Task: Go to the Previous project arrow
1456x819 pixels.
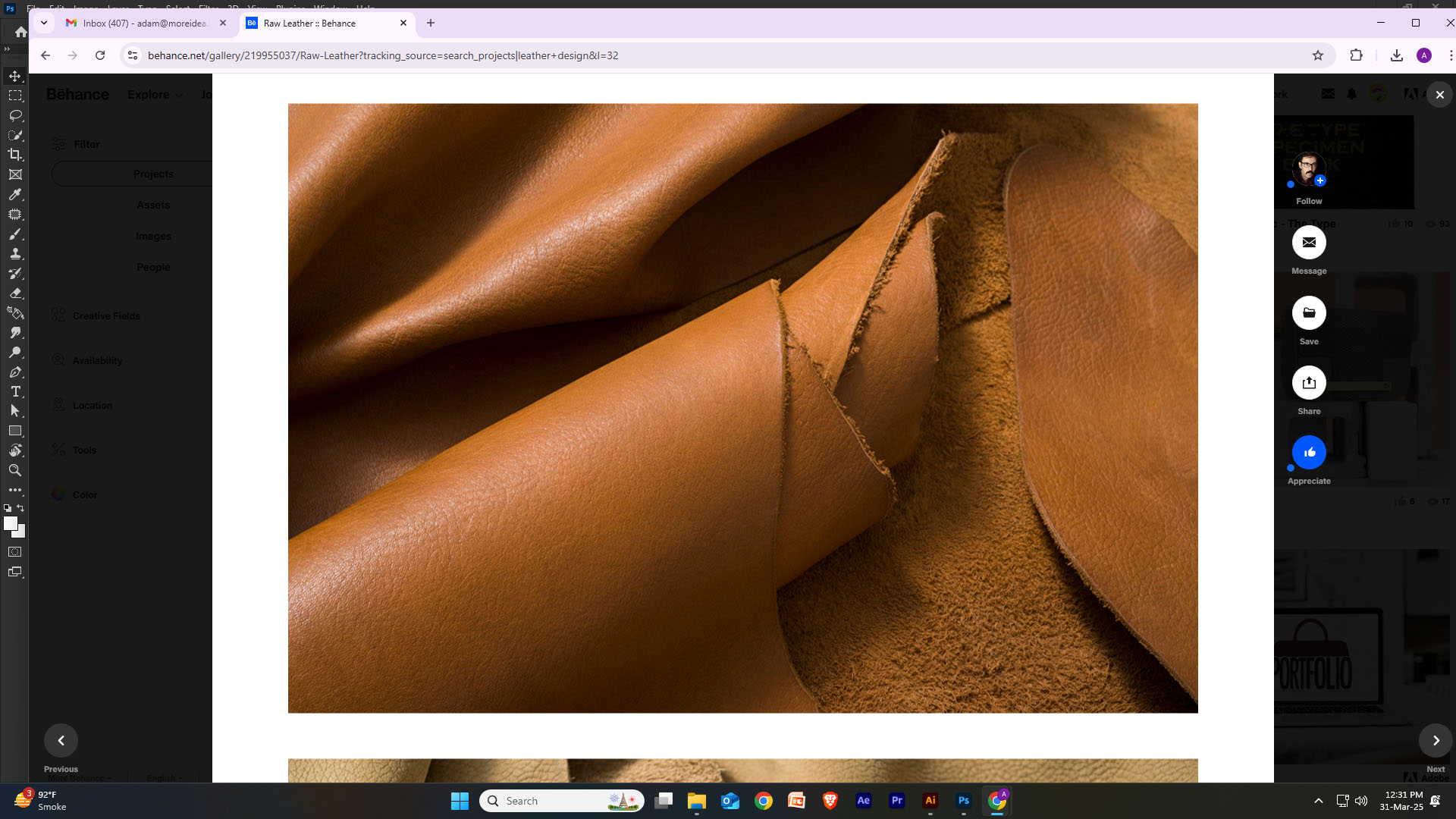Action: click(61, 741)
